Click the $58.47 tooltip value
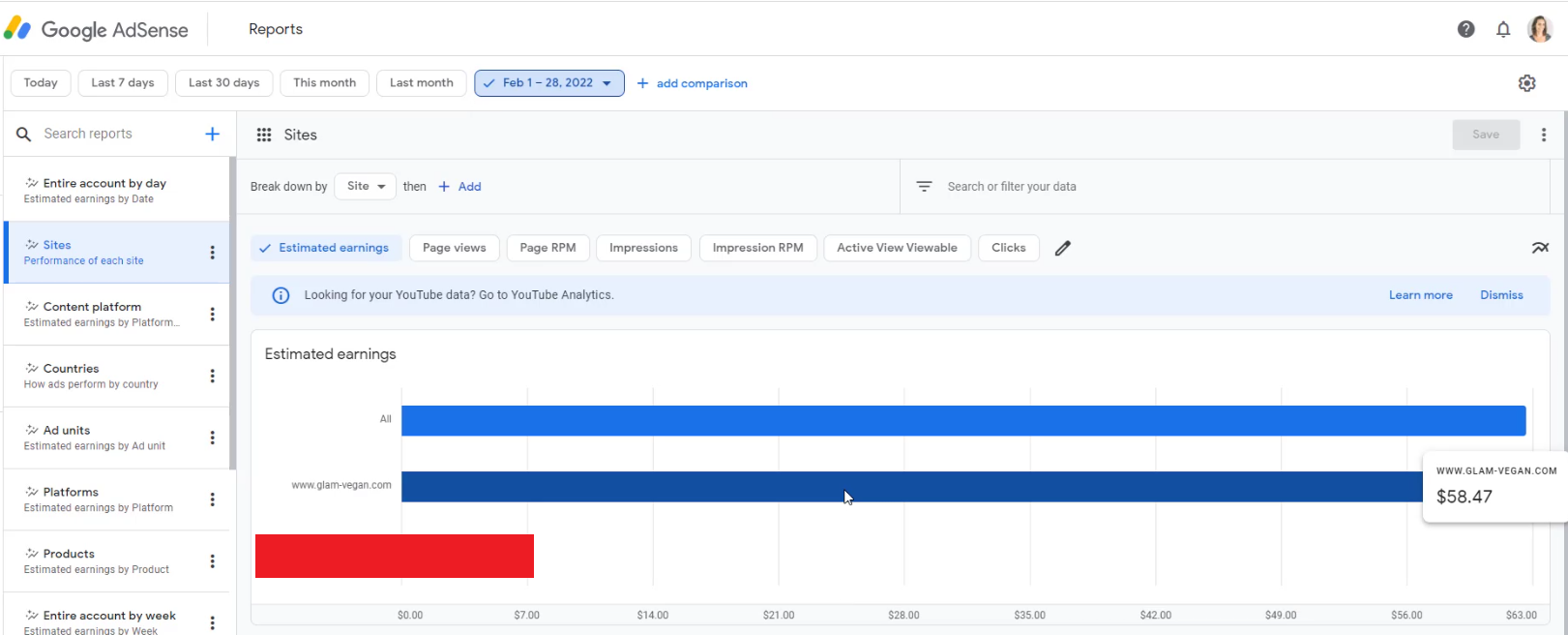This screenshot has width=1568, height=635. click(x=1464, y=497)
